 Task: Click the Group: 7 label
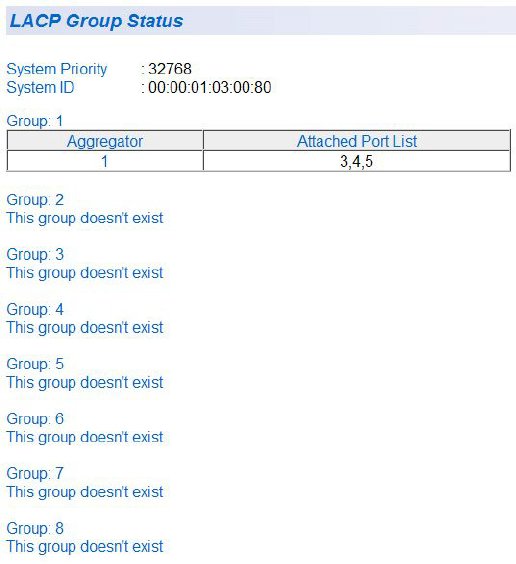click(35, 473)
